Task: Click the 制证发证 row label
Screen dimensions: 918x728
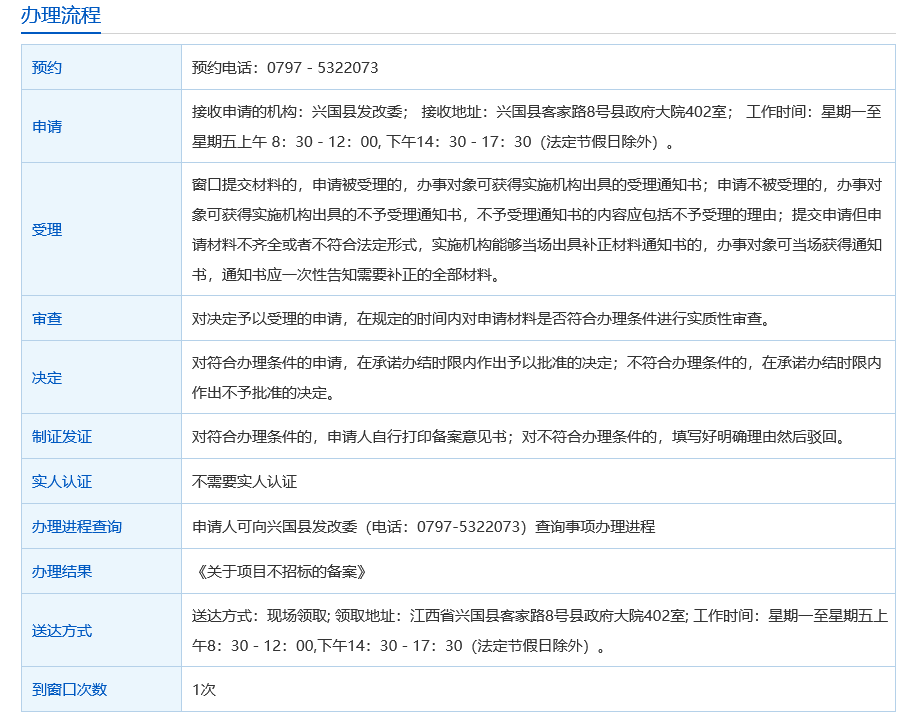Action: click(x=62, y=437)
